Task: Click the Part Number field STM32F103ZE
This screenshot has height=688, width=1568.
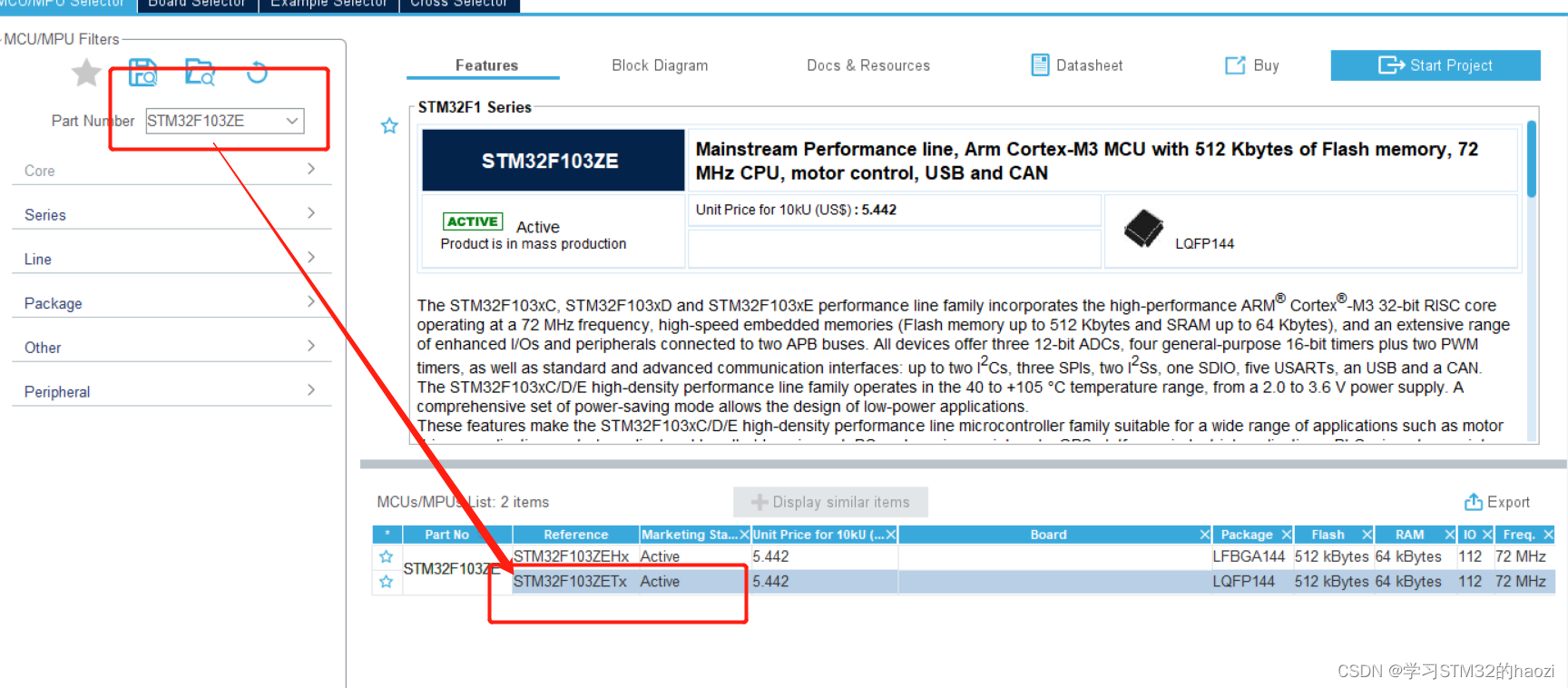Action: [x=224, y=121]
